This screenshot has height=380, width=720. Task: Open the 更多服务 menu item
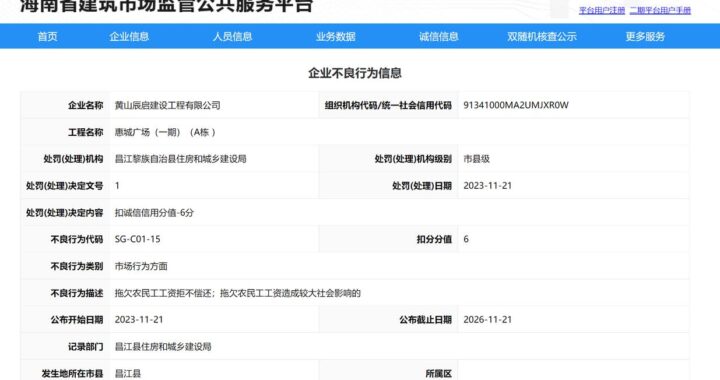[x=645, y=37]
